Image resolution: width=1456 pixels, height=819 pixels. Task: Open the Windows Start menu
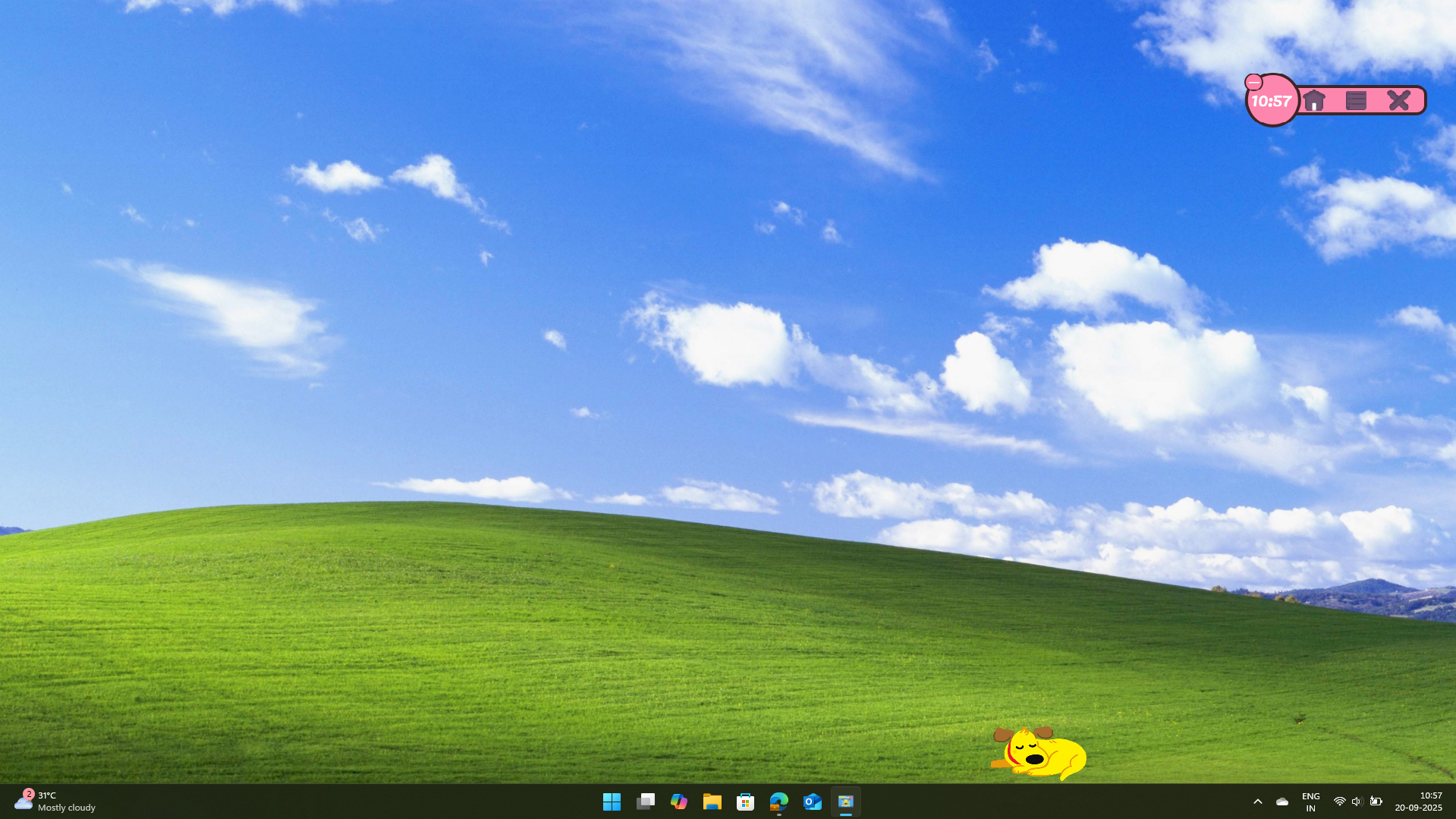[612, 802]
